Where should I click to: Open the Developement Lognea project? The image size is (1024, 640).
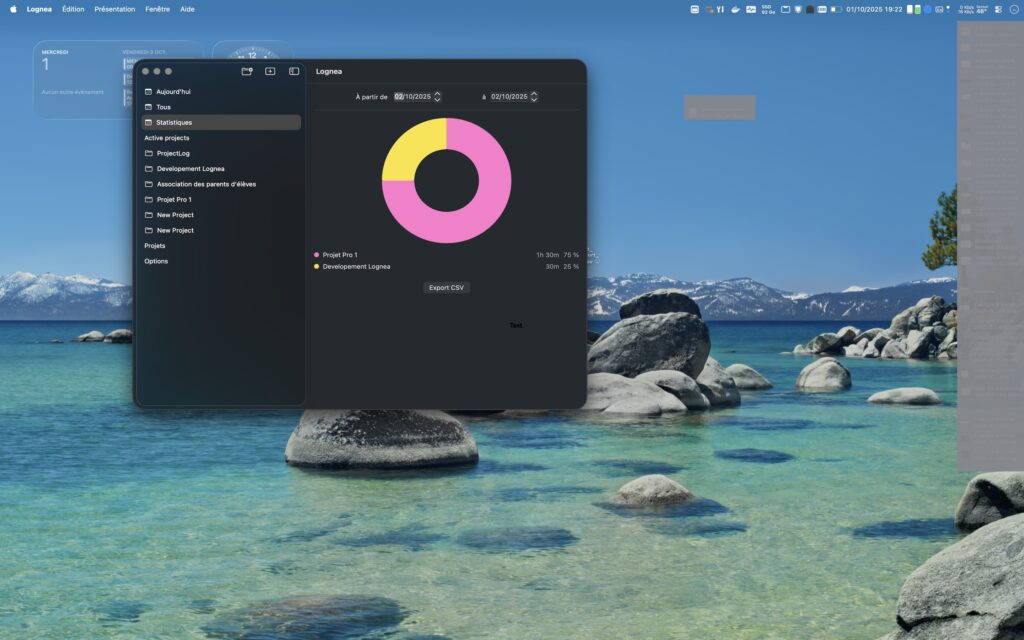pos(190,169)
